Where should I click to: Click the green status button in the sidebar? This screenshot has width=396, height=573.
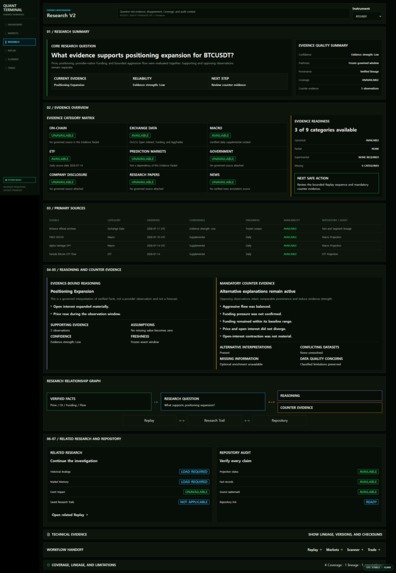point(19,180)
